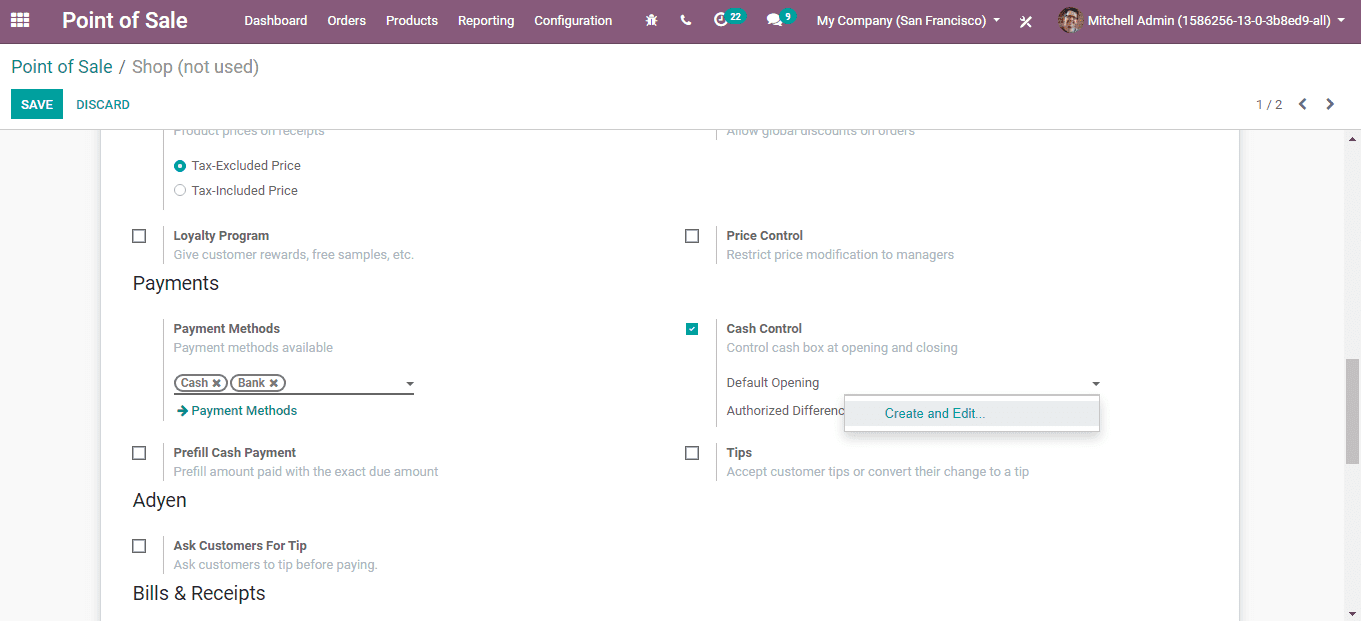This screenshot has width=1361, height=621.
Task: Click the debug bug icon
Action: [x=652, y=20]
